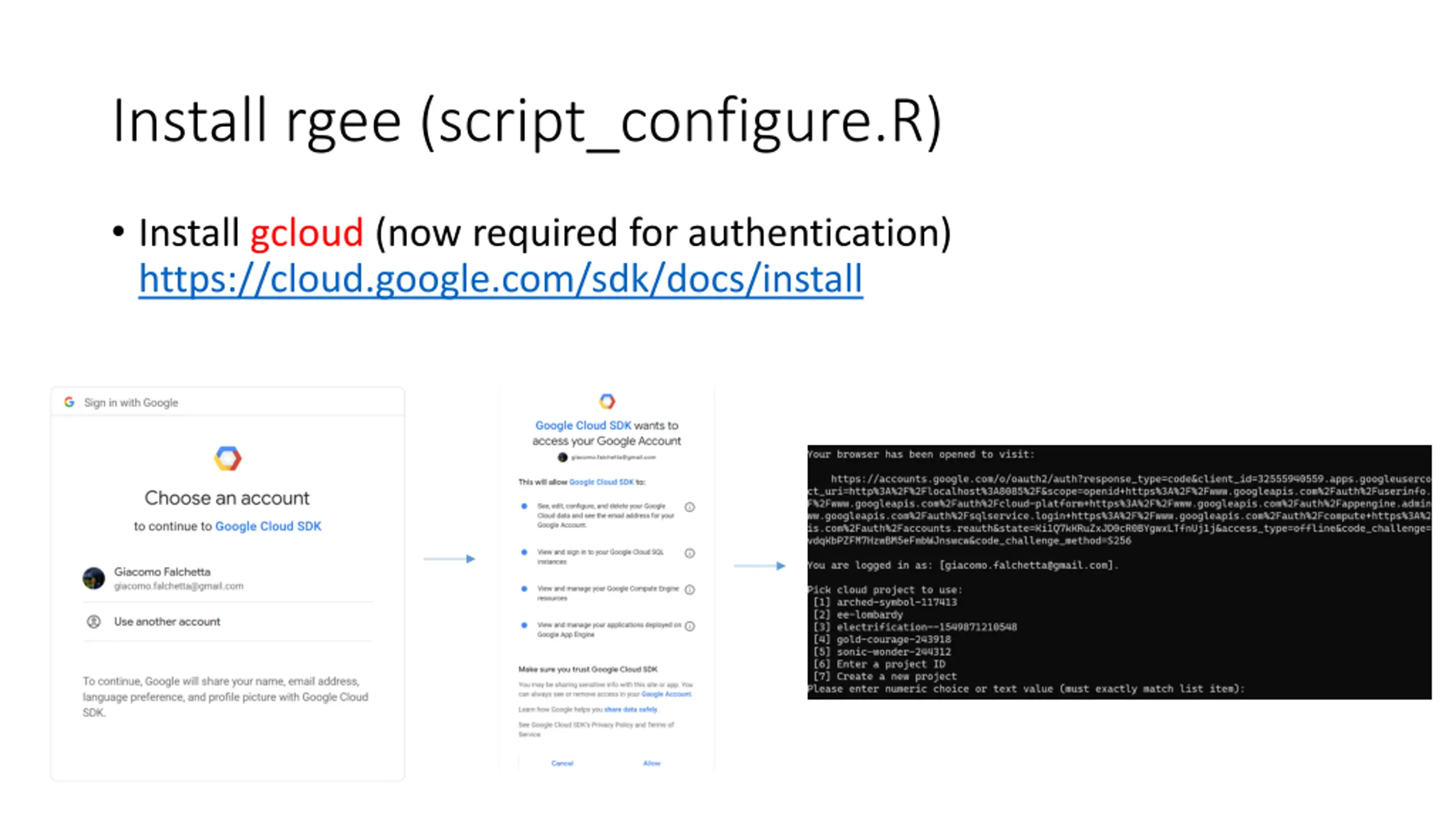Click Make sure you trust Google Cloud SDK heading
The height and width of the screenshot is (819, 1456).
point(588,669)
